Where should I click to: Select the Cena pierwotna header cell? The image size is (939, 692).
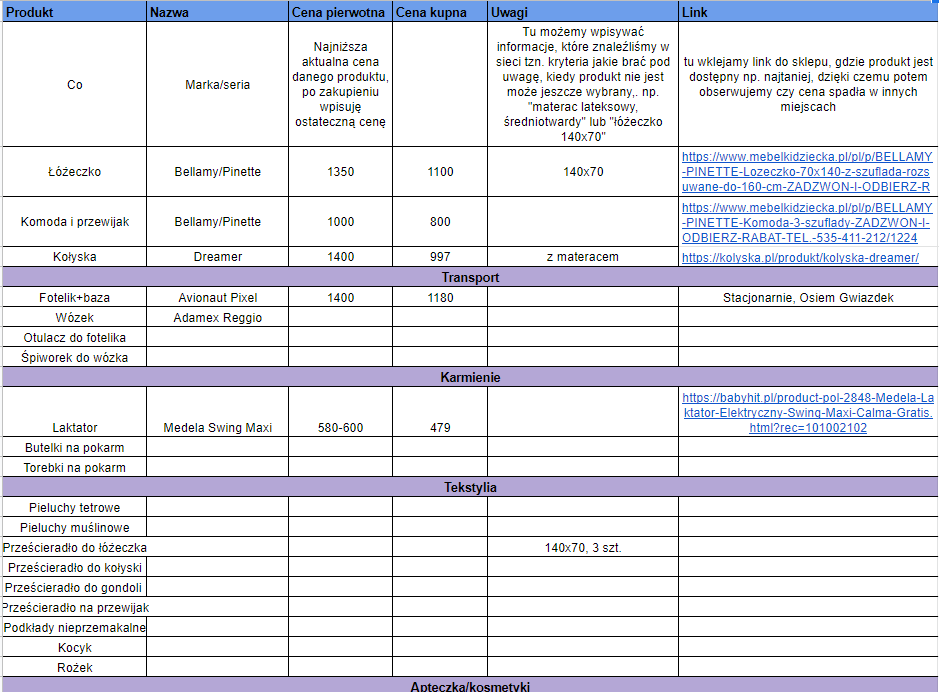[340, 12]
